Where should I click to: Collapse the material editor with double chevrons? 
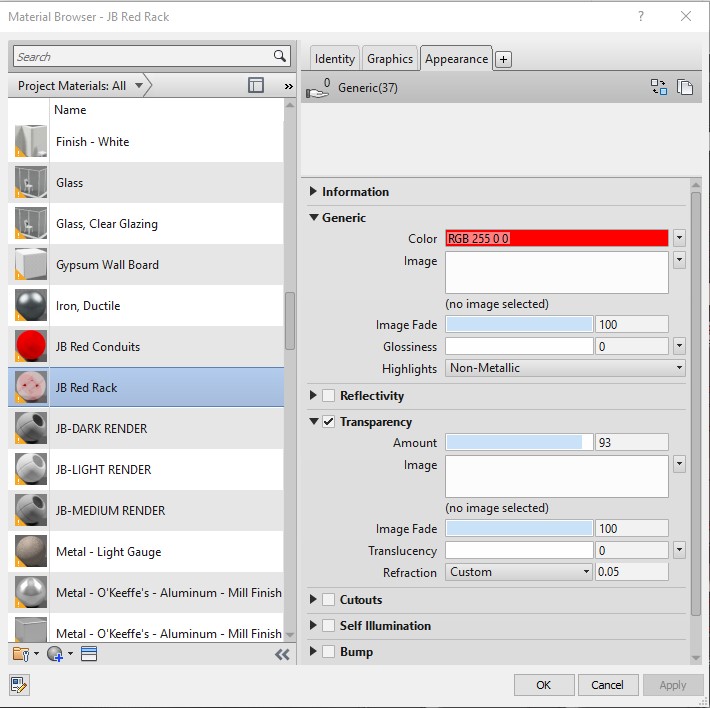pos(282,654)
